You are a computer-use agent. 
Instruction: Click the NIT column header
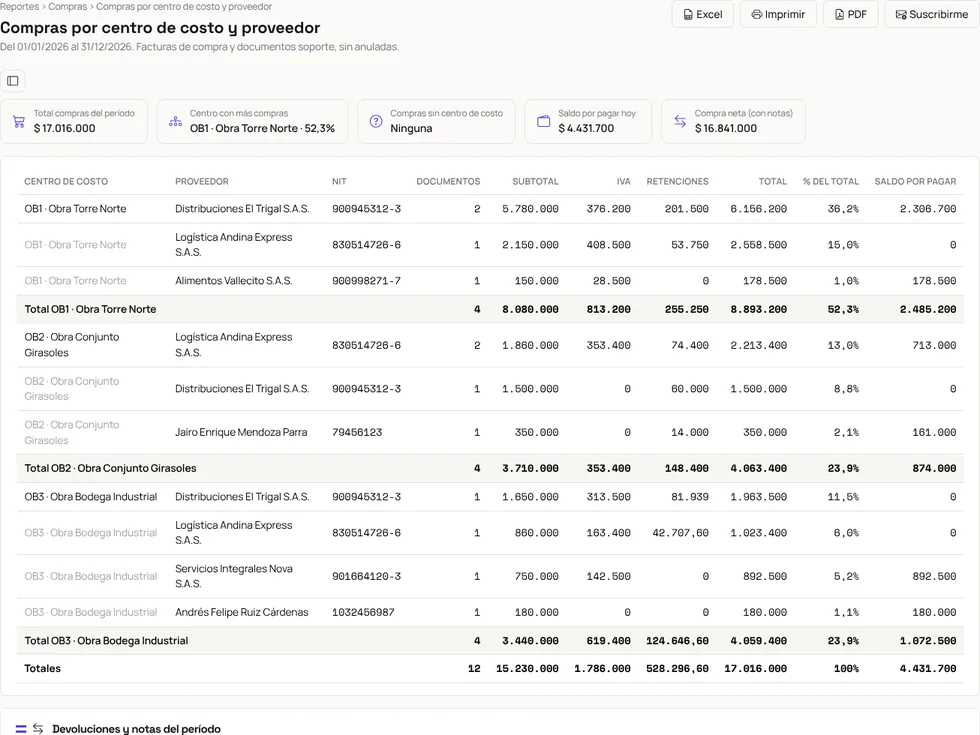click(339, 181)
